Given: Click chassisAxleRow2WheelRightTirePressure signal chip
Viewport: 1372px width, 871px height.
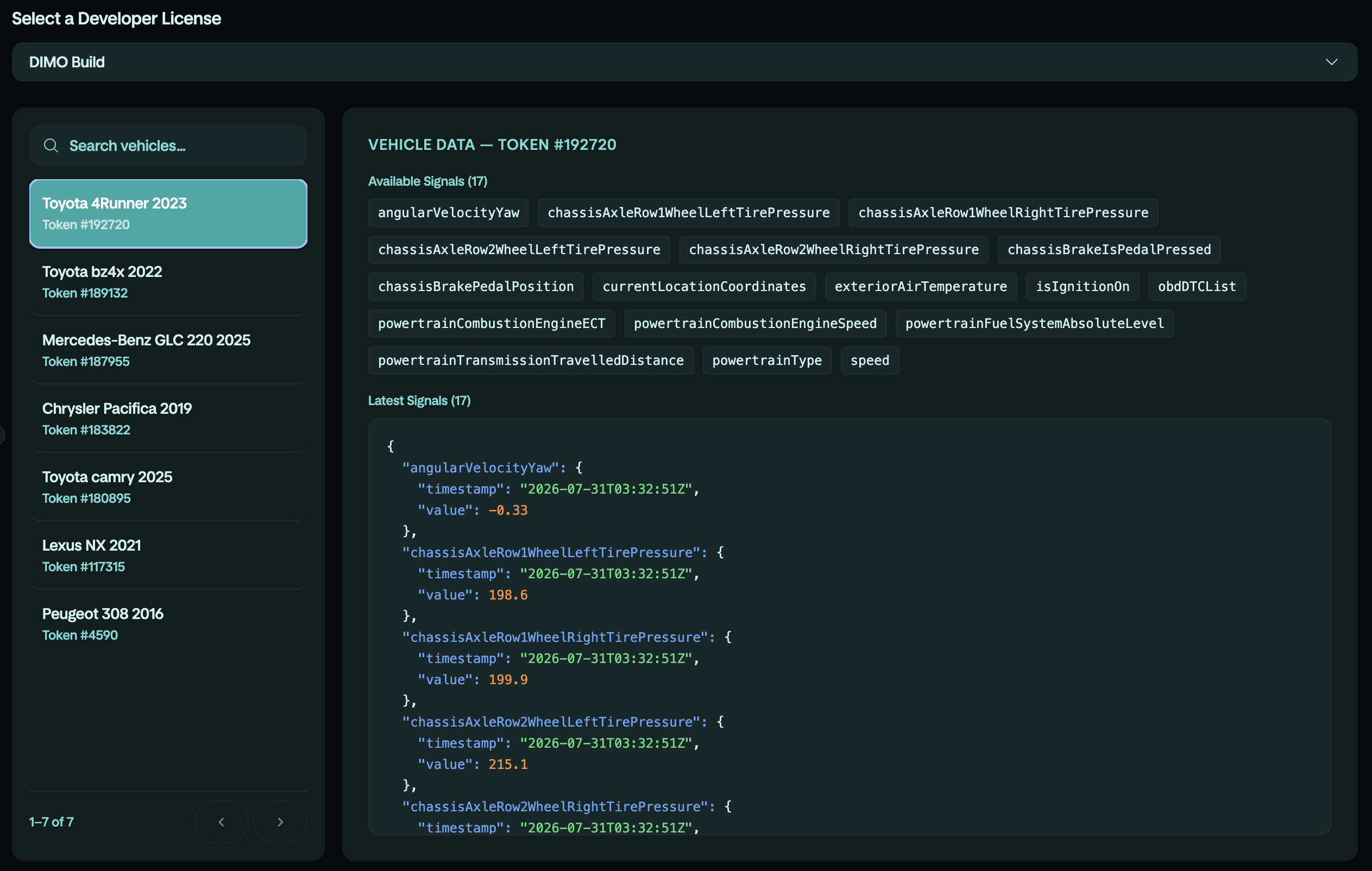Looking at the screenshot, I should tap(834, 250).
